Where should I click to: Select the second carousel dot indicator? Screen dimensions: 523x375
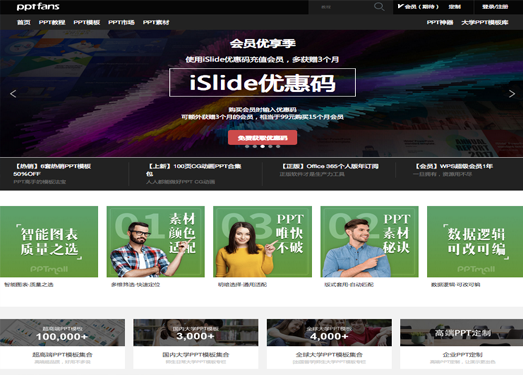(255, 146)
